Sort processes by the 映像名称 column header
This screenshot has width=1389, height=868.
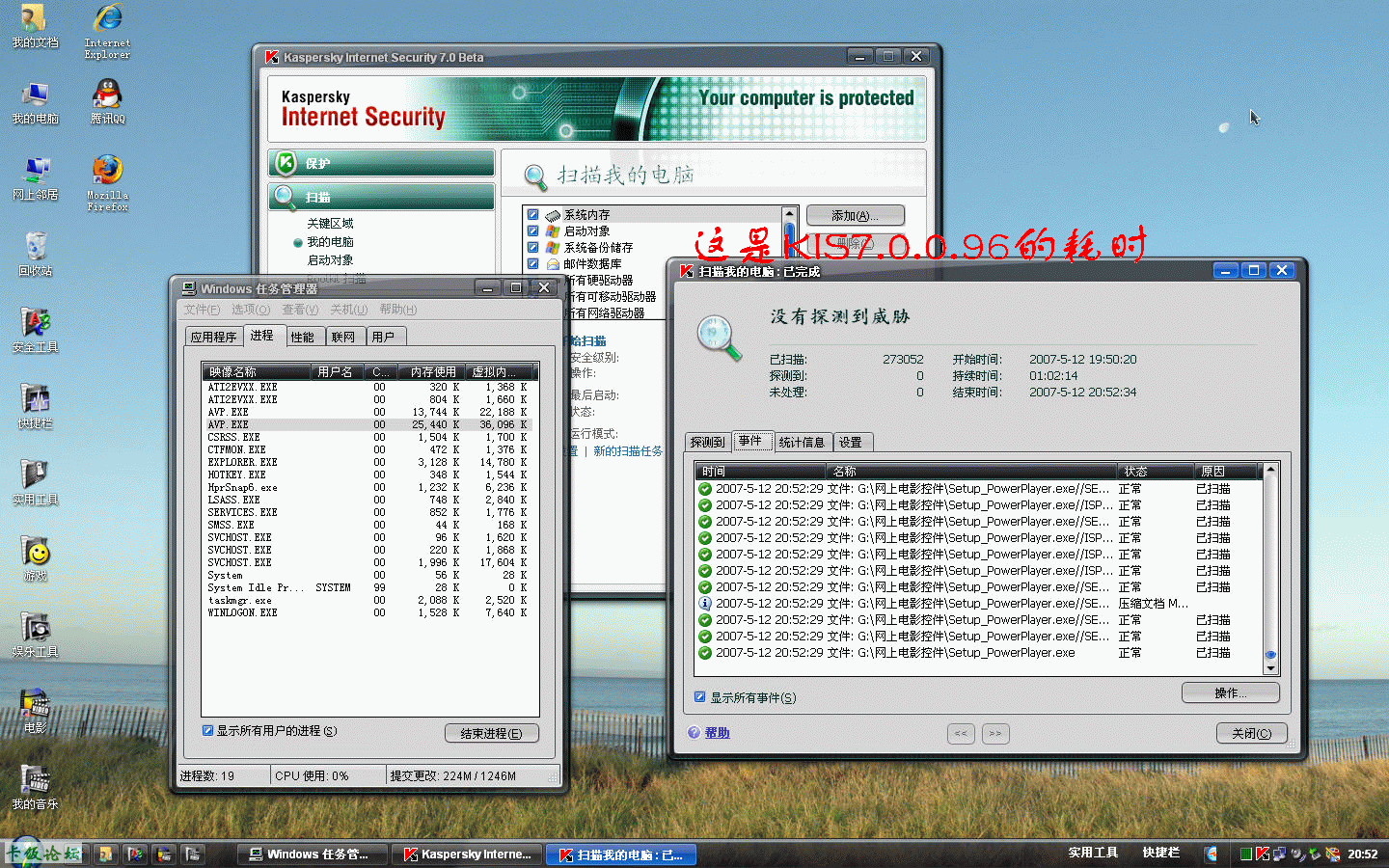coord(256,372)
